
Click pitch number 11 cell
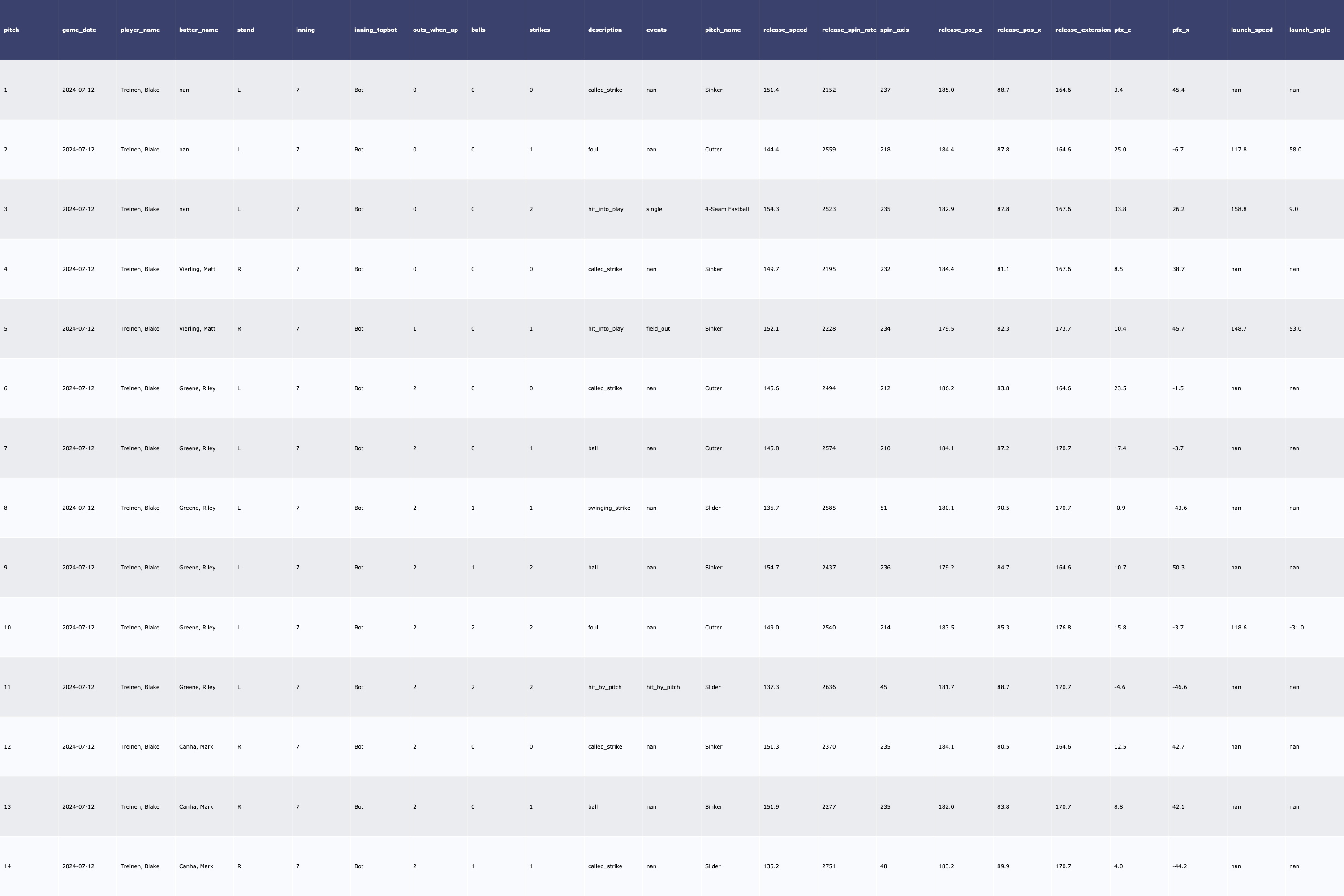[8, 687]
